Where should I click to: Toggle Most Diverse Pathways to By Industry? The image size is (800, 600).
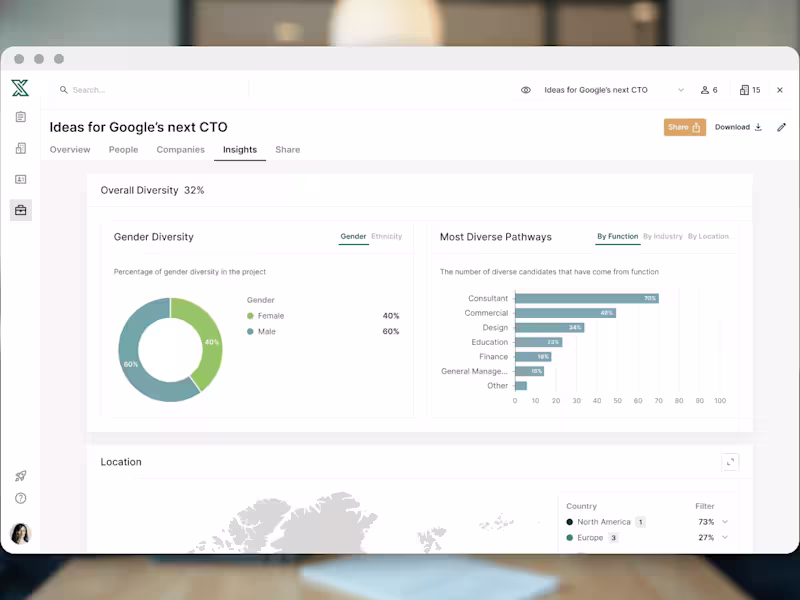click(x=662, y=237)
